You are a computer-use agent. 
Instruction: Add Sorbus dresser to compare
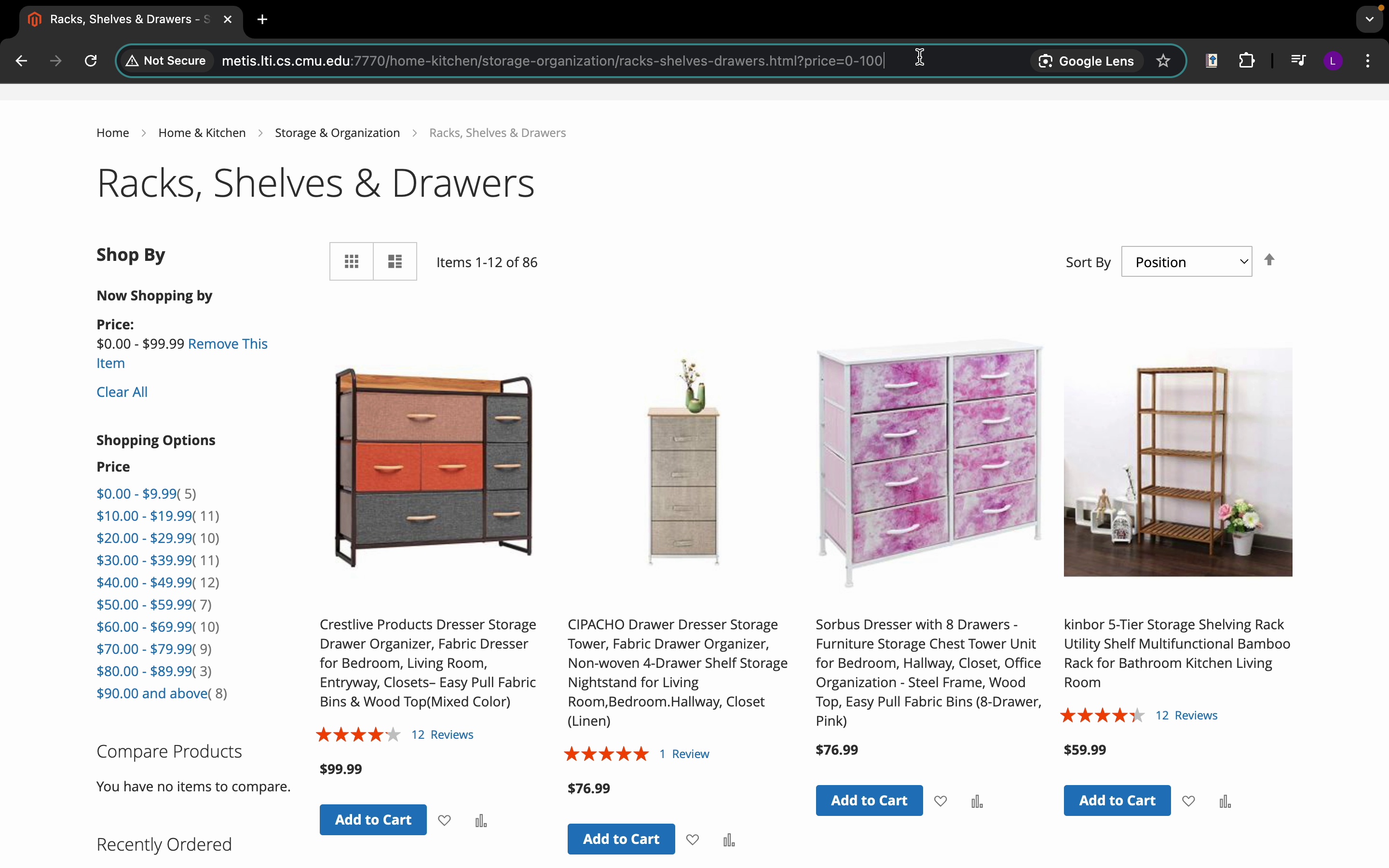tap(977, 801)
